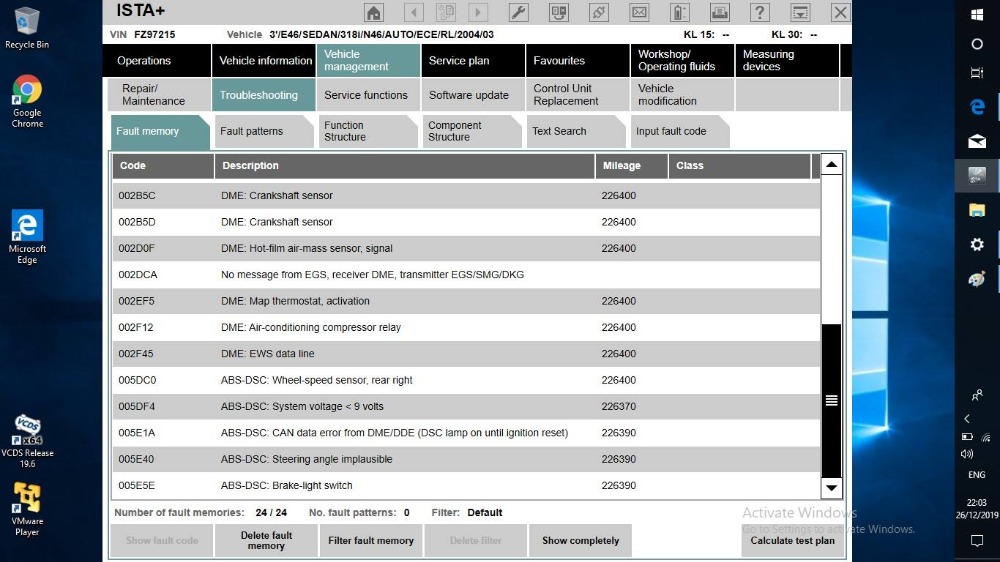Click the battery status icon in toolbar
The width and height of the screenshot is (1000, 562).
coord(679,12)
